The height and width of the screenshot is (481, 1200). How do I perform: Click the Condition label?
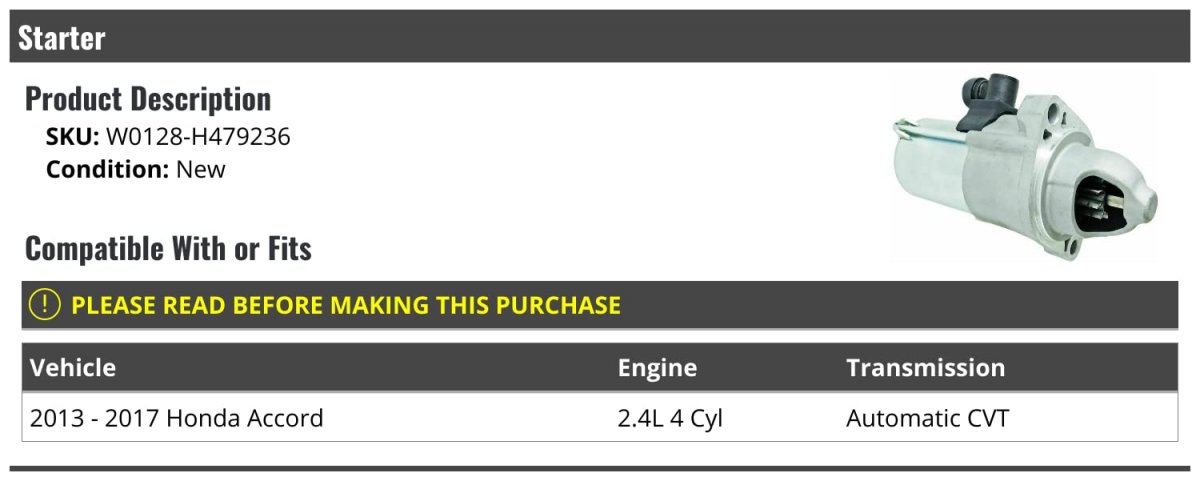click(107, 169)
